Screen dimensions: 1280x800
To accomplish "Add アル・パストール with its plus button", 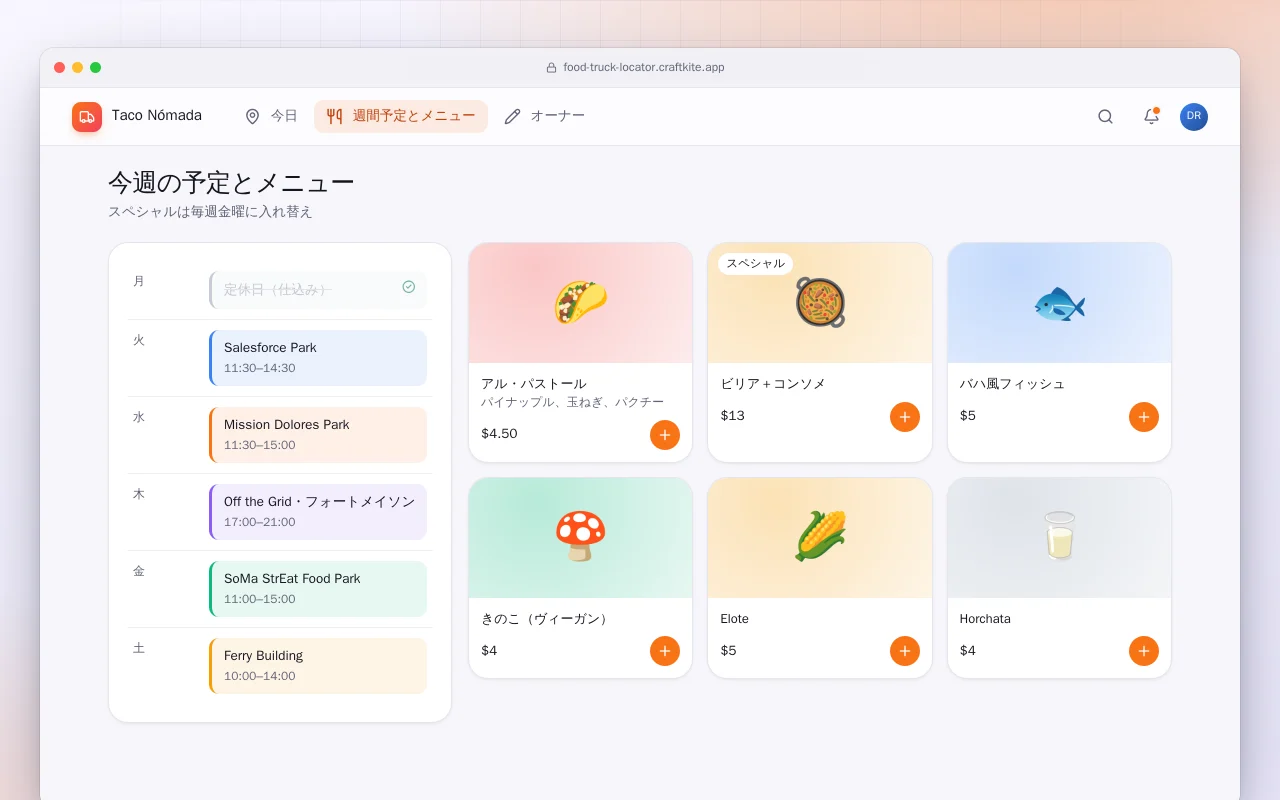I will coord(665,435).
